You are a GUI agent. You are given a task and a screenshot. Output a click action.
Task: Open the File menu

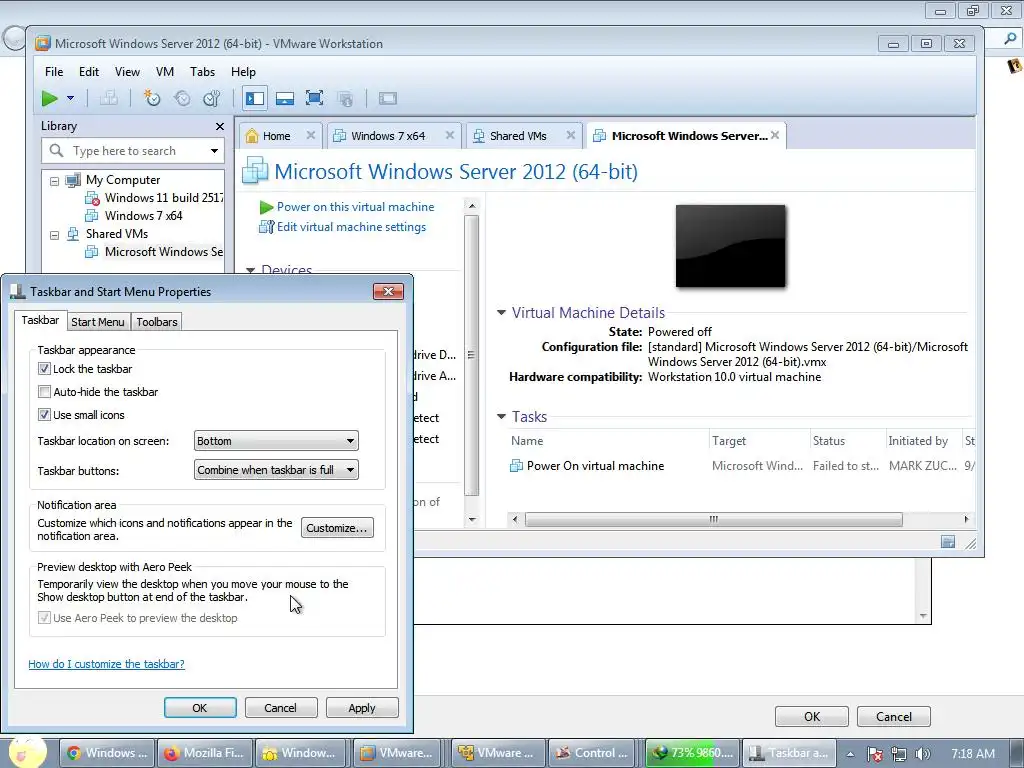54,72
